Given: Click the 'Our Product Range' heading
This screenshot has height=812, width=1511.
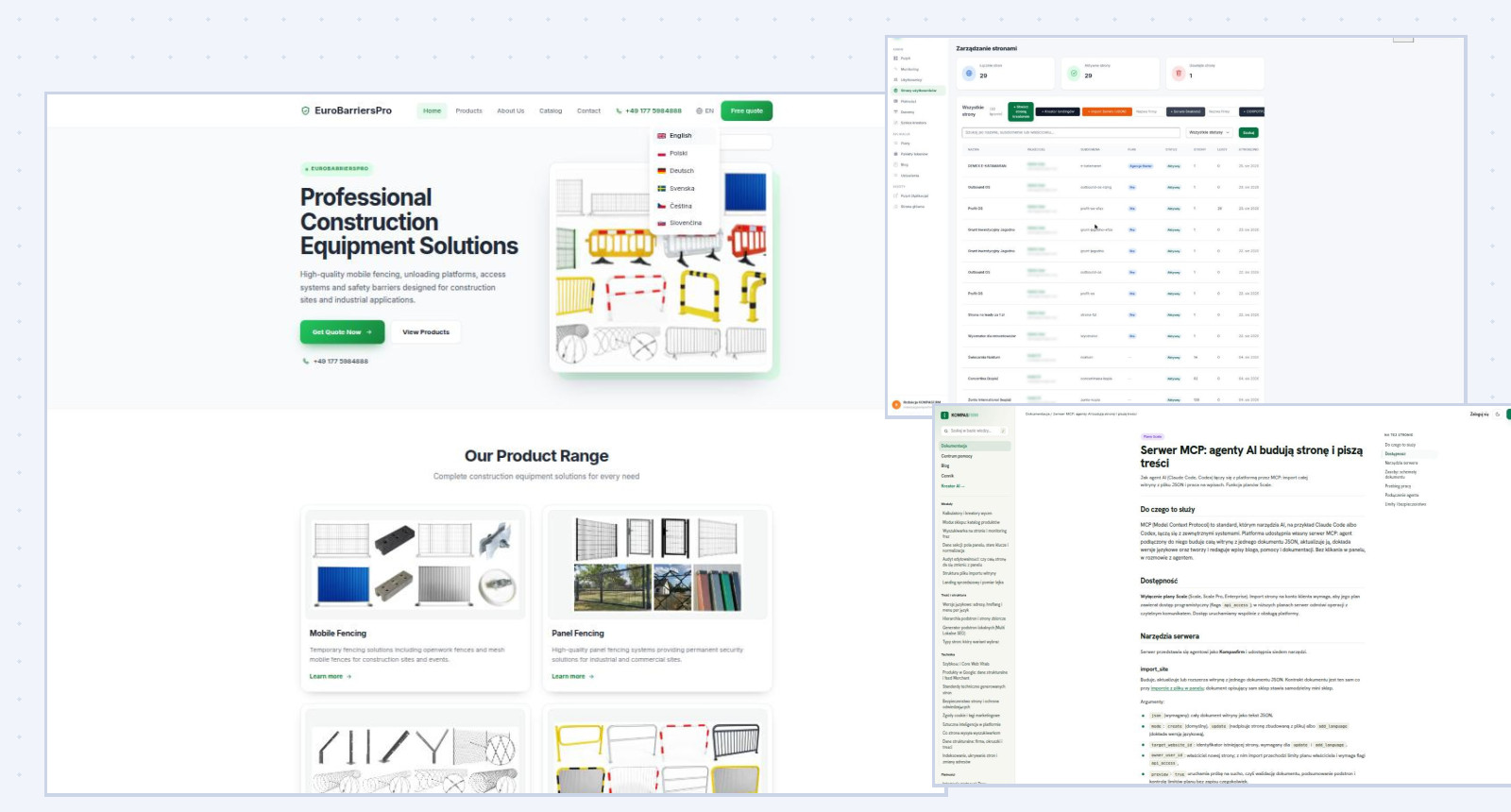Looking at the screenshot, I should coord(536,456).
